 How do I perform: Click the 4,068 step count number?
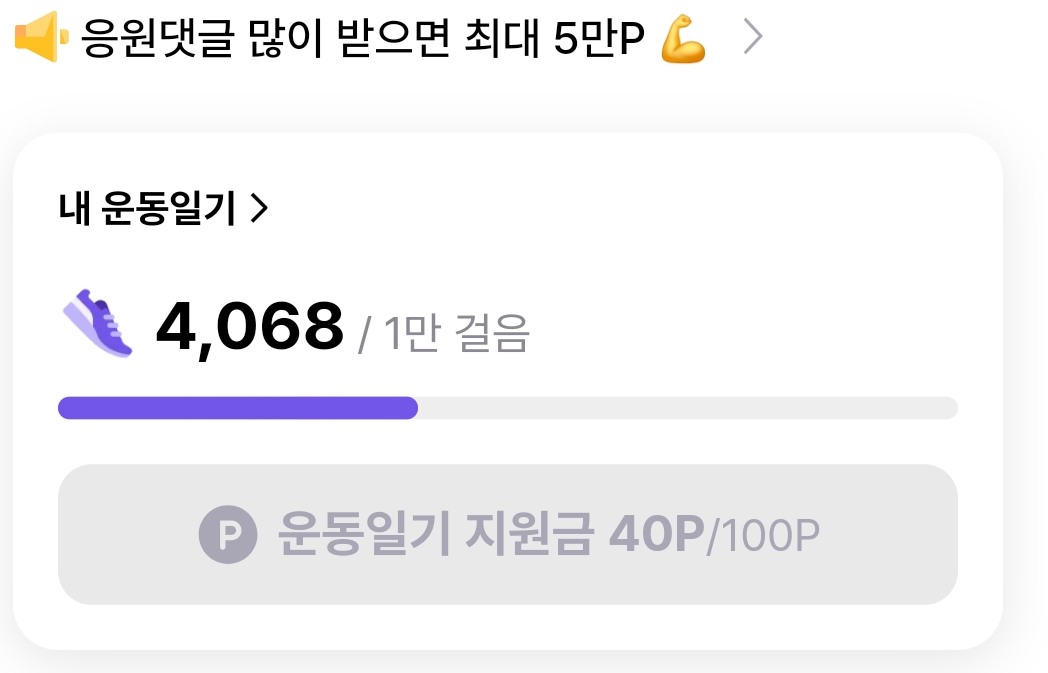(x=250, y=327)
